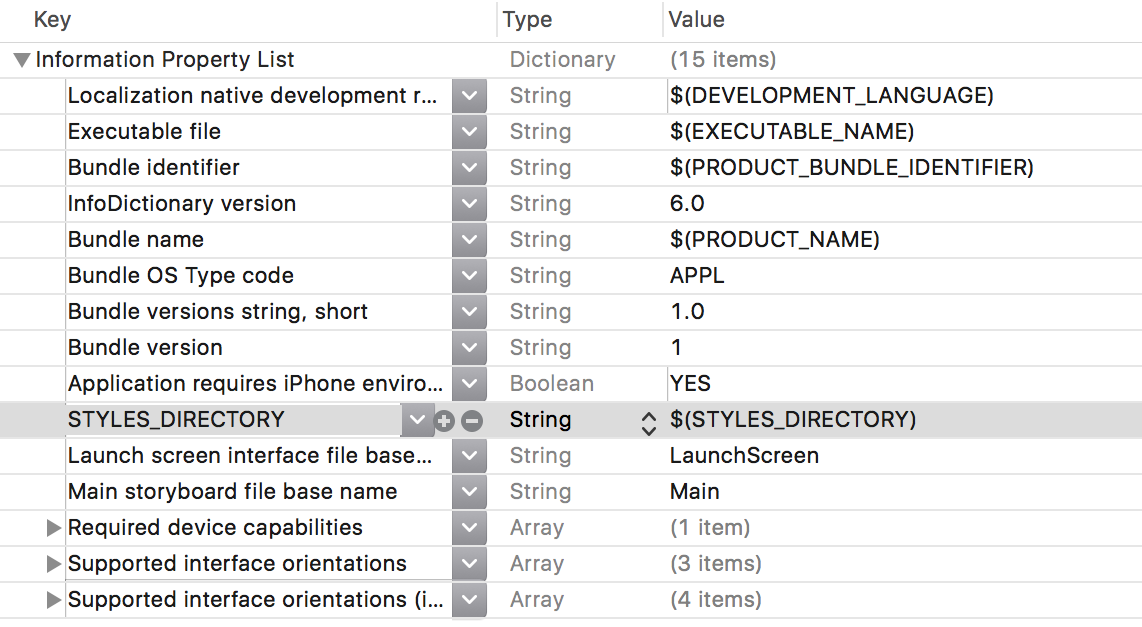1142x627 pixels.
Task: Select the Bundle OS Type code key
Action: [x=180, y=276]
